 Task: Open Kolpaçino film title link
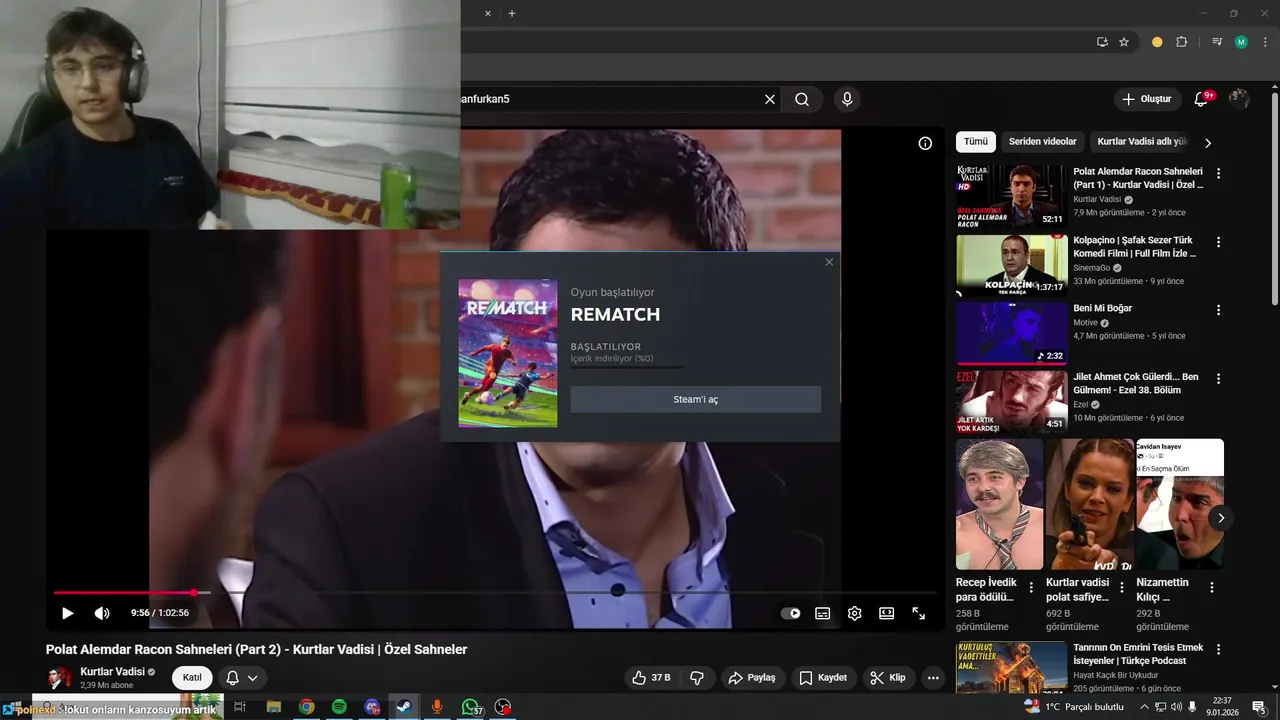click(1134, 247)
